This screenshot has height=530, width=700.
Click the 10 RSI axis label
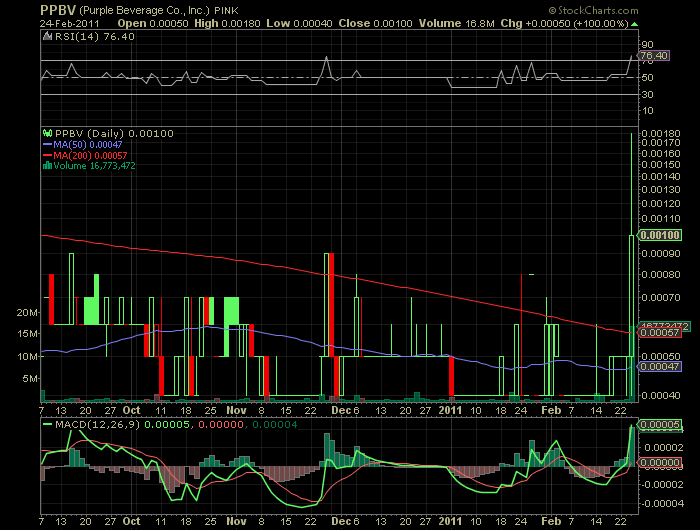(x=647, y=111)
